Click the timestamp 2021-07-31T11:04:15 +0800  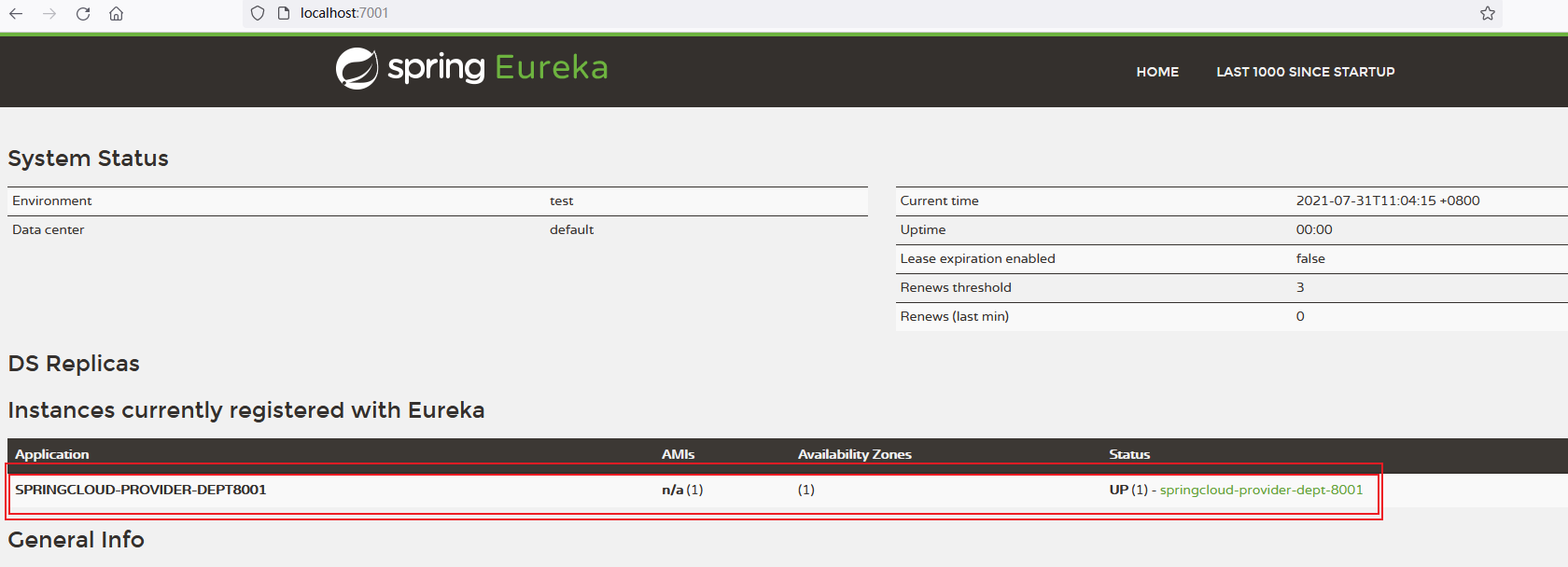[1388, 201]
